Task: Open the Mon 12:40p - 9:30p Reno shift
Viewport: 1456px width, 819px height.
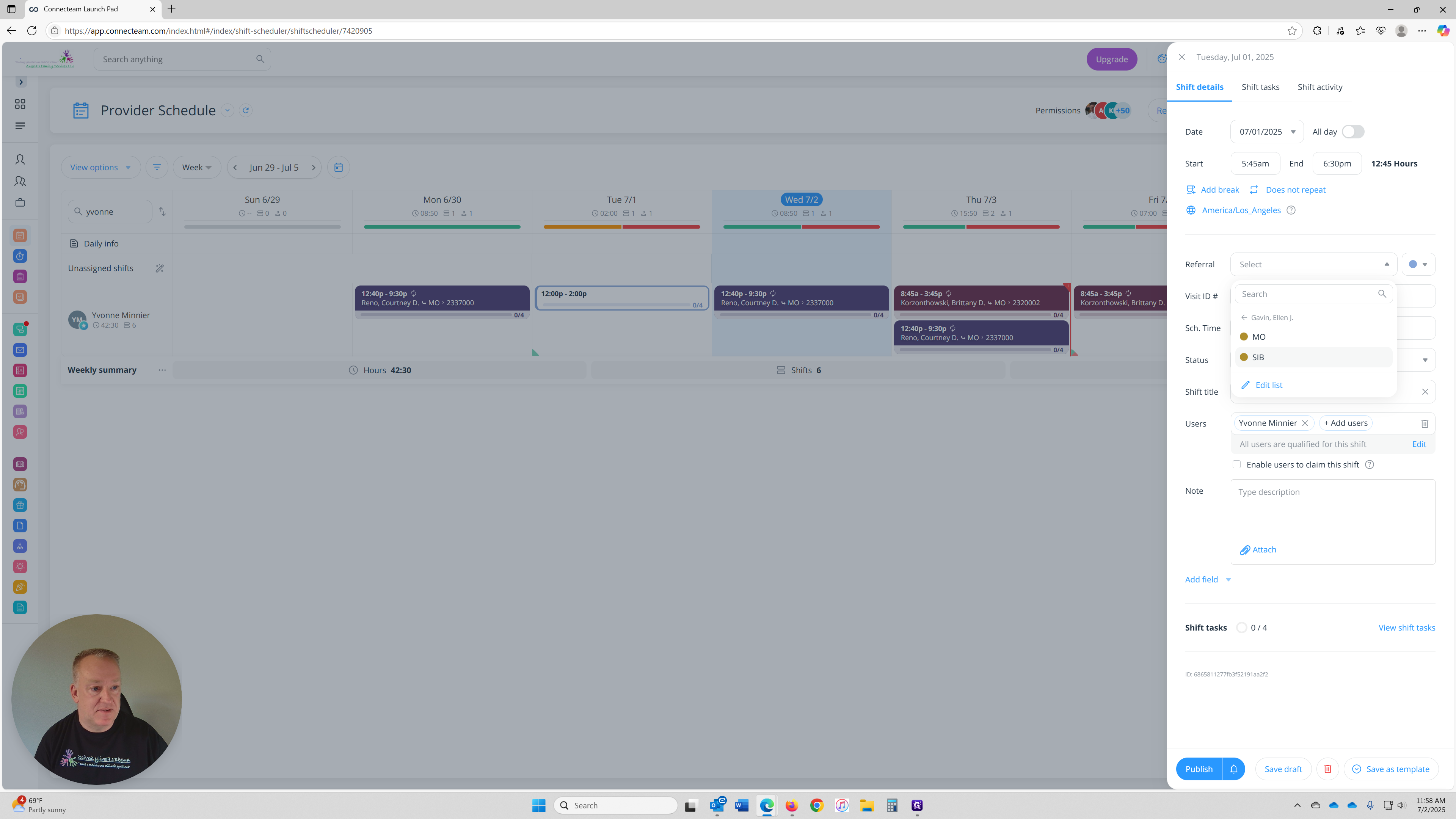Action: pyautogui.click(x=442, y=302)
